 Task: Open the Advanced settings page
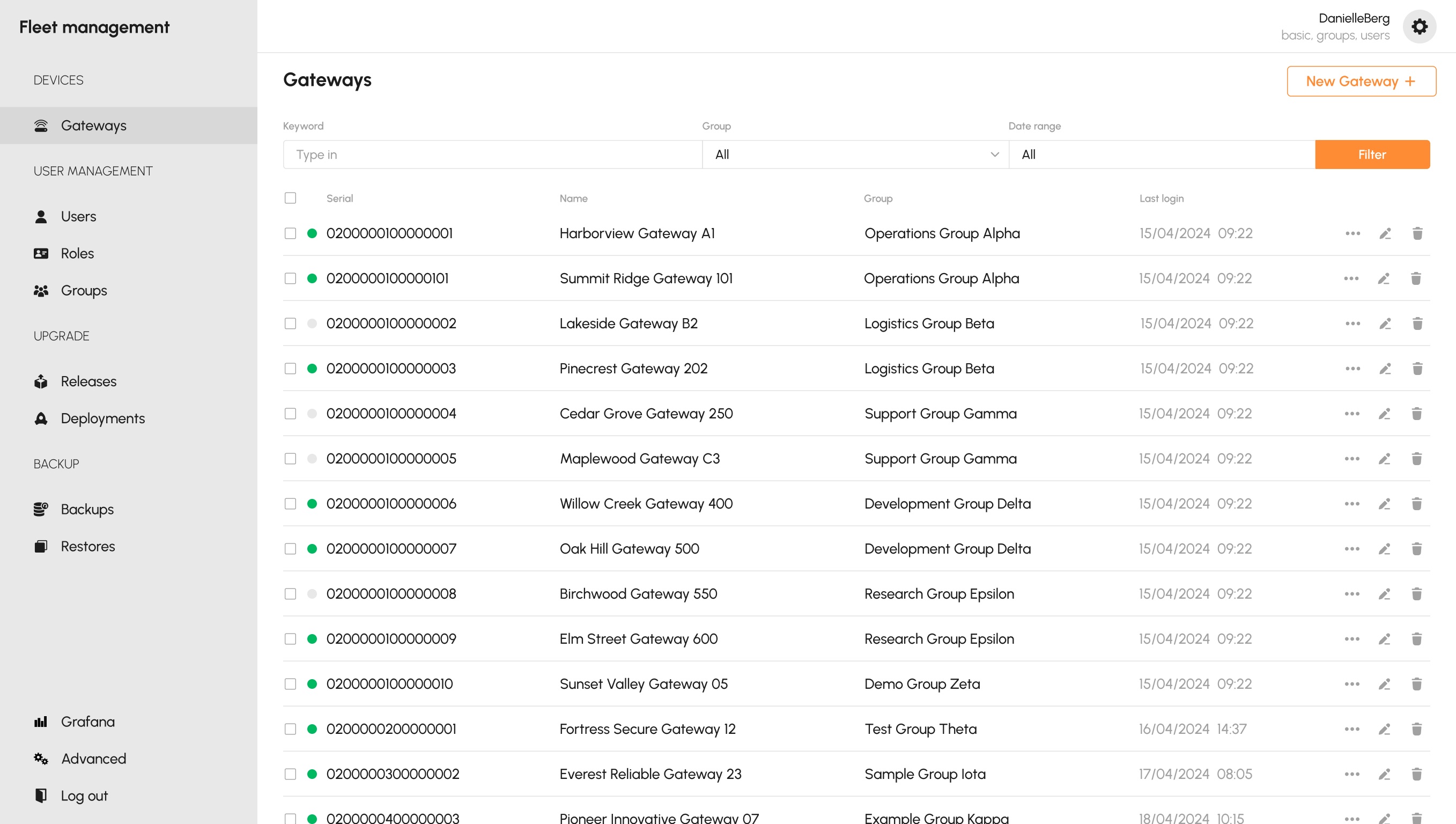click(93, 759)
